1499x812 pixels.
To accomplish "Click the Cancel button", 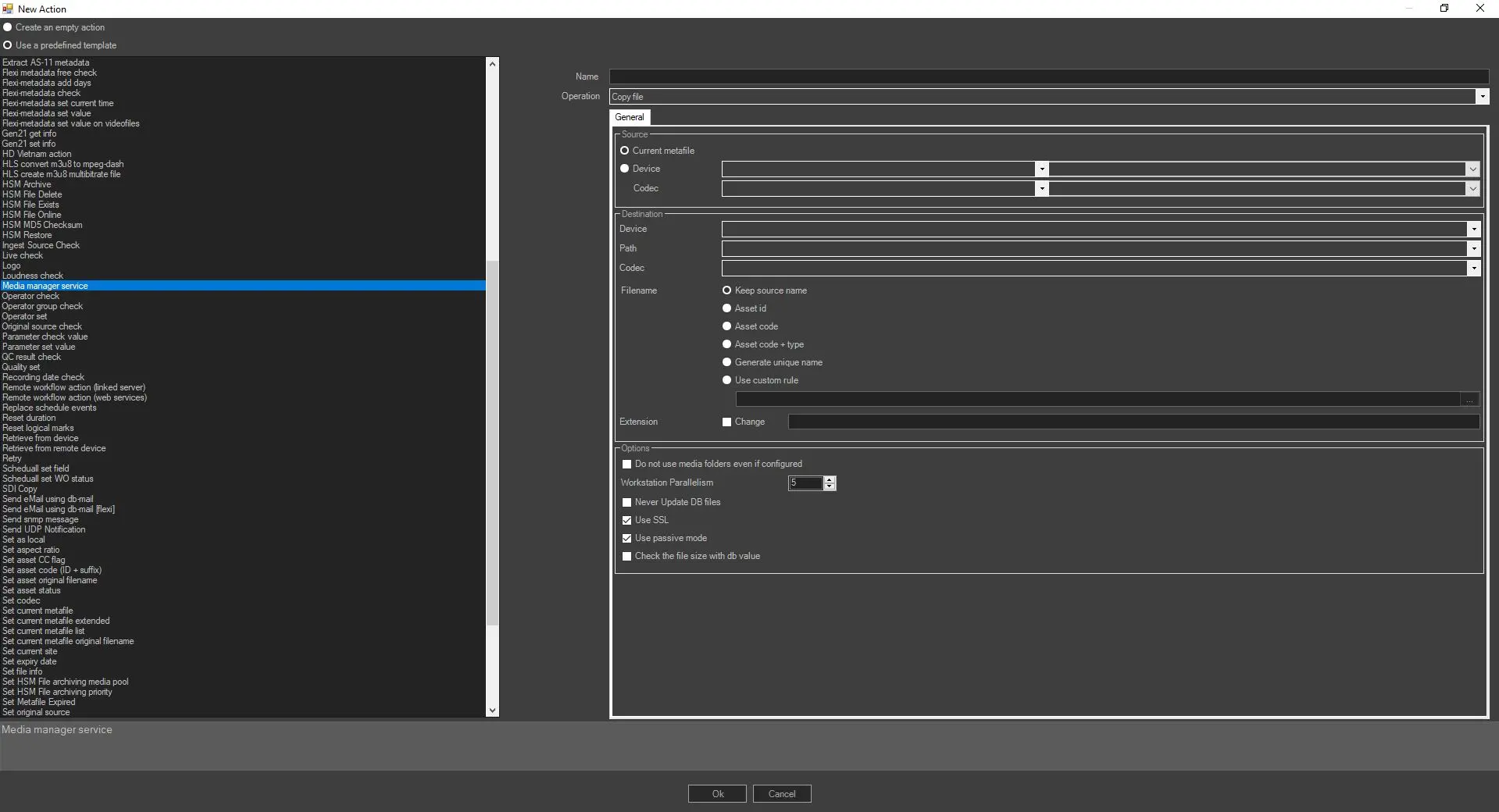I will tap(781, 794).
